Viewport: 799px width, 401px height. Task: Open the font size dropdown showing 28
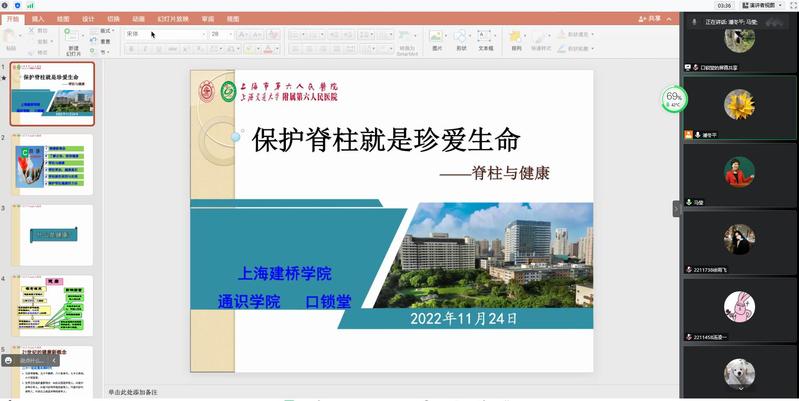click(x=220, y=33)
